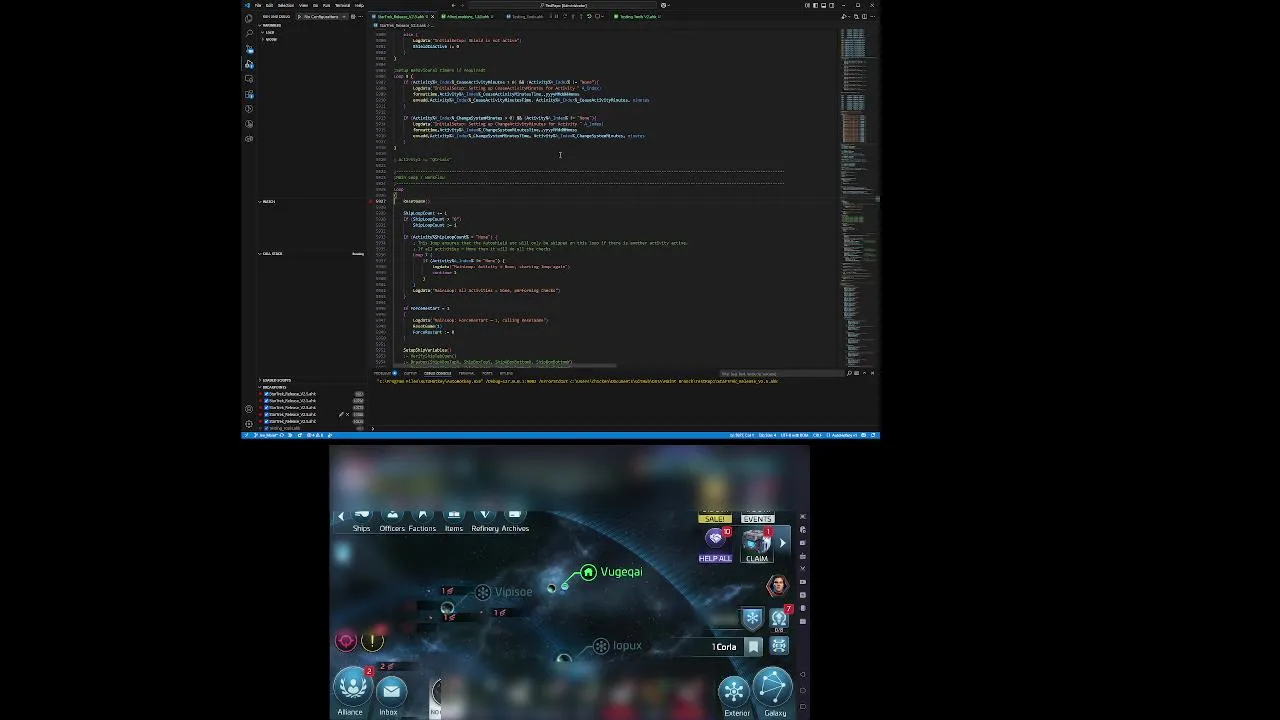
Task: Switch to the TERMINAL panel tab
Action: pyautogui.click(x=466, y=373)
